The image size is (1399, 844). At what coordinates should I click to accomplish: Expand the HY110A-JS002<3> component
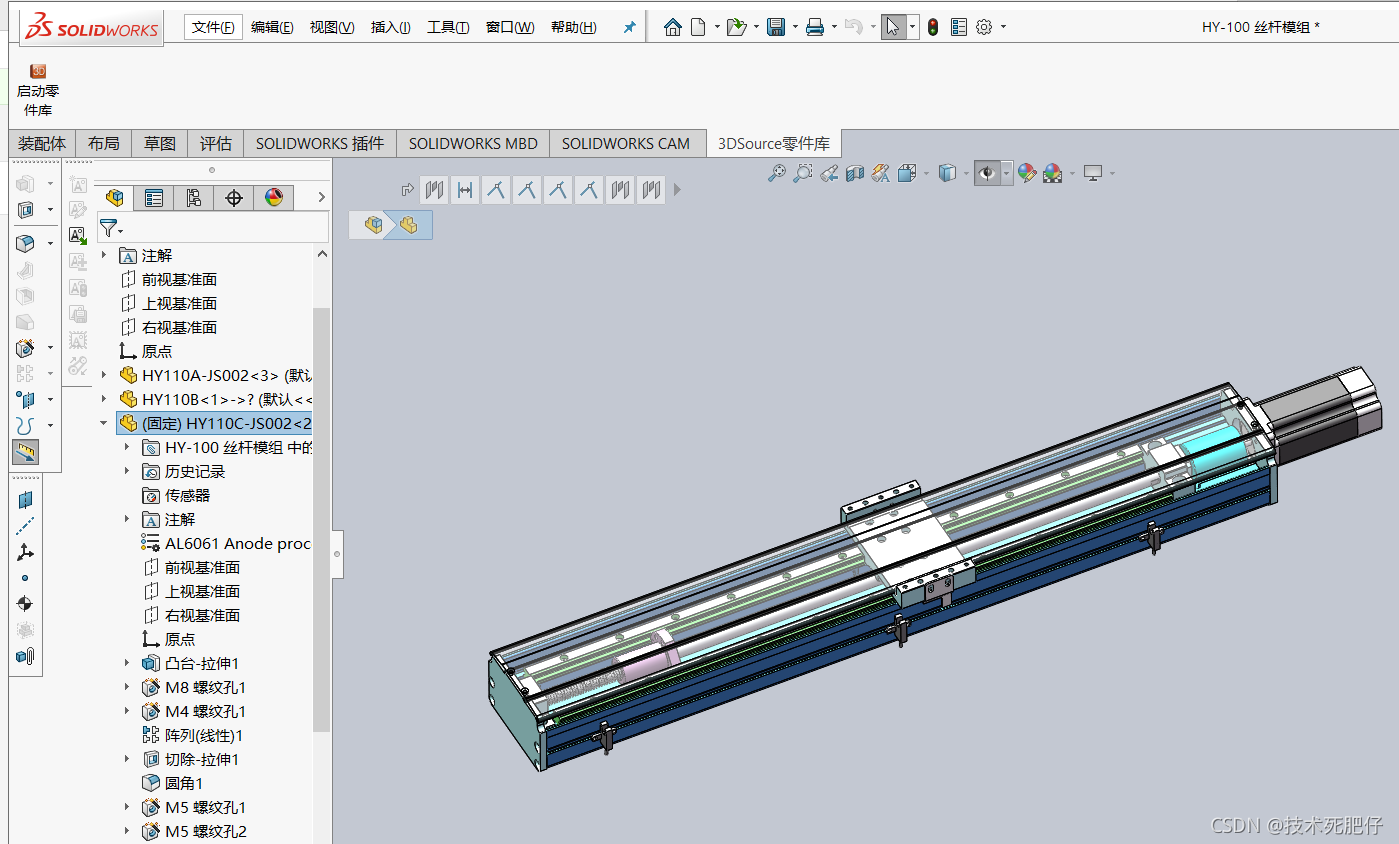104,375
